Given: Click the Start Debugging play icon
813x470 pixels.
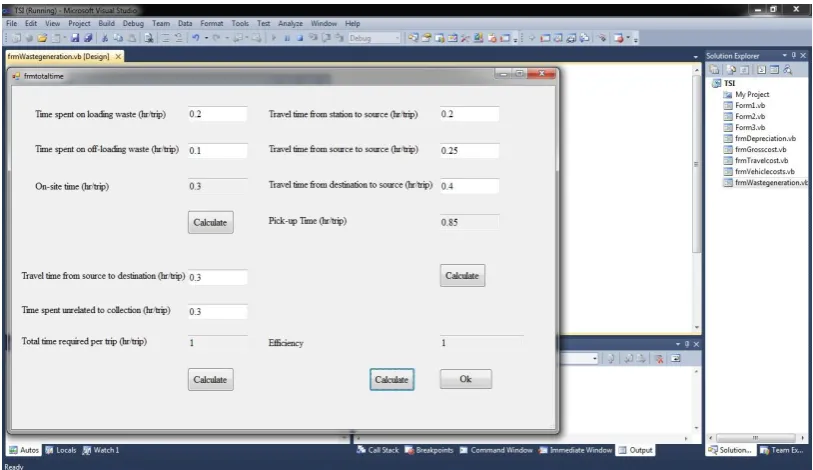Looking at the screenshot, I should tap(274, 38).
